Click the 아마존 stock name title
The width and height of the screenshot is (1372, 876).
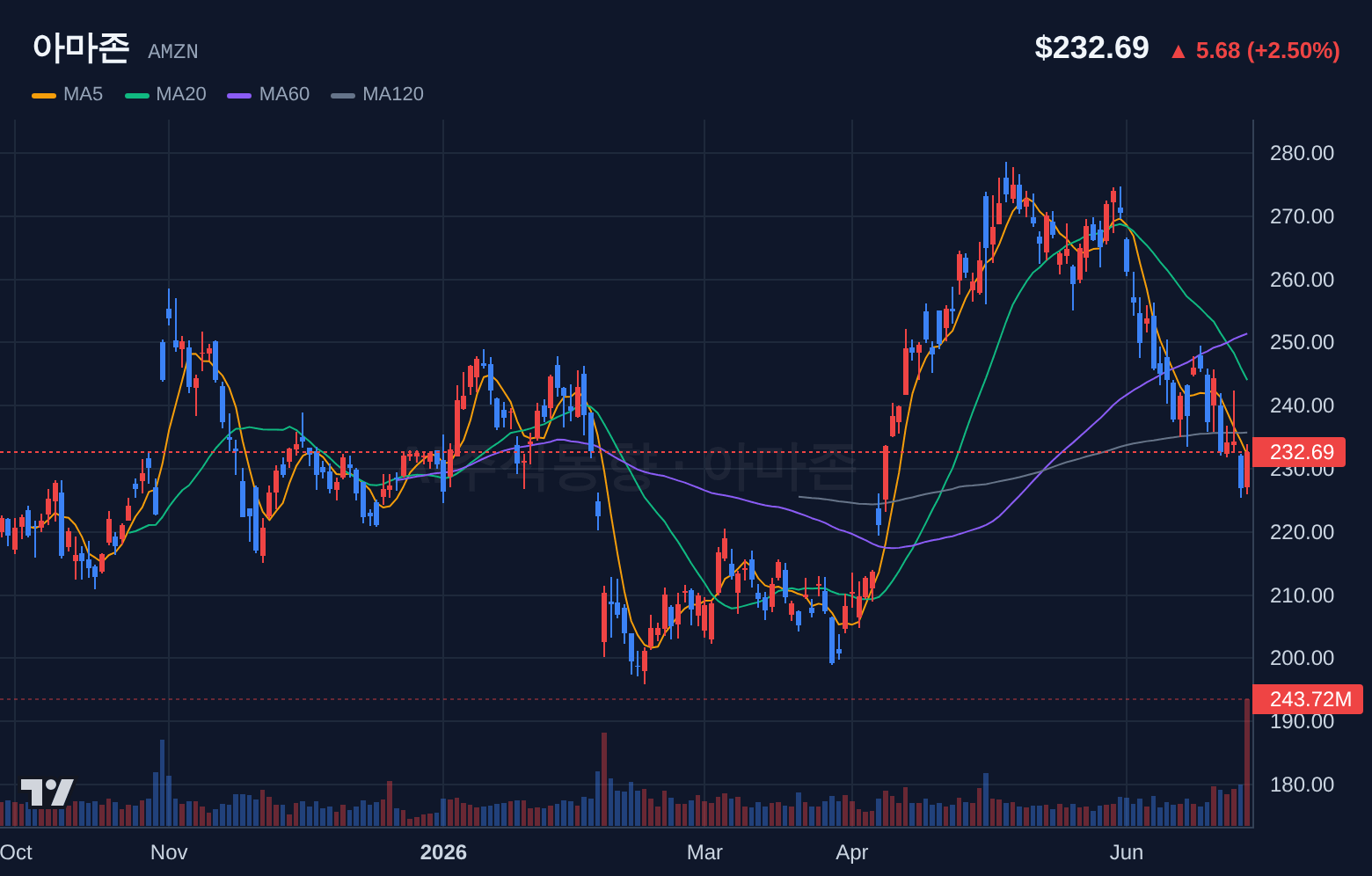(x=81, y=47)
